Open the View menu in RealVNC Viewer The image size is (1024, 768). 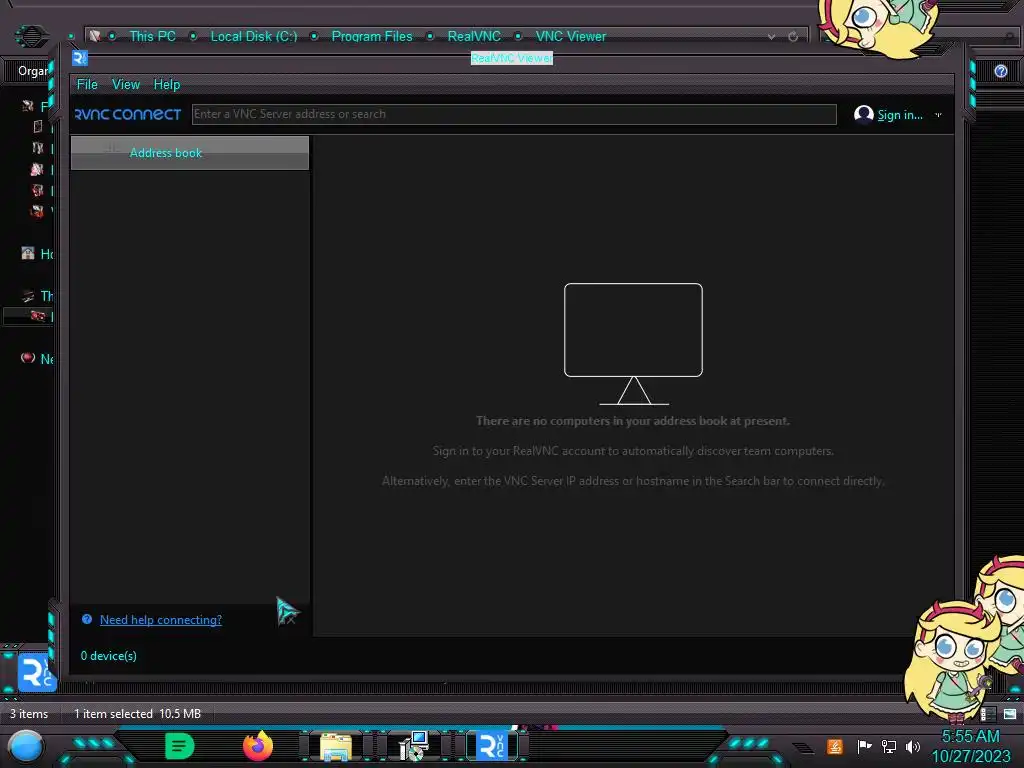coord(125,84)
